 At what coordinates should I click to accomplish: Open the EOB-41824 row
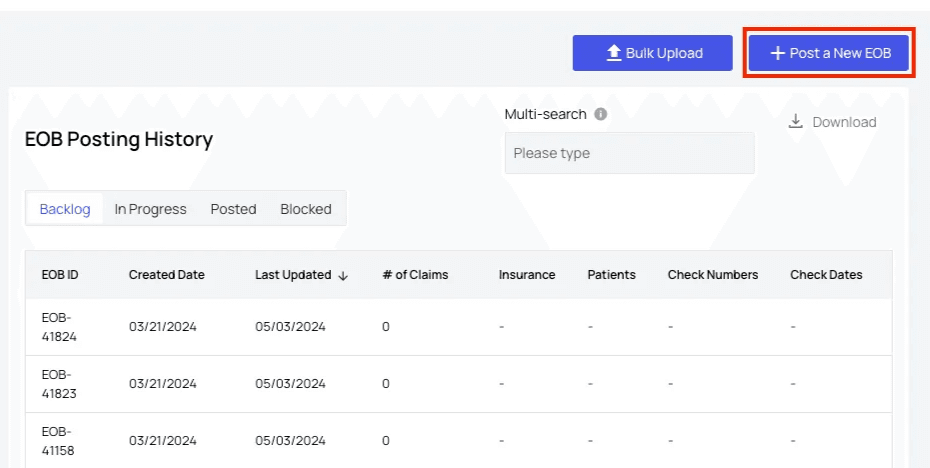[x=59, y=327]
